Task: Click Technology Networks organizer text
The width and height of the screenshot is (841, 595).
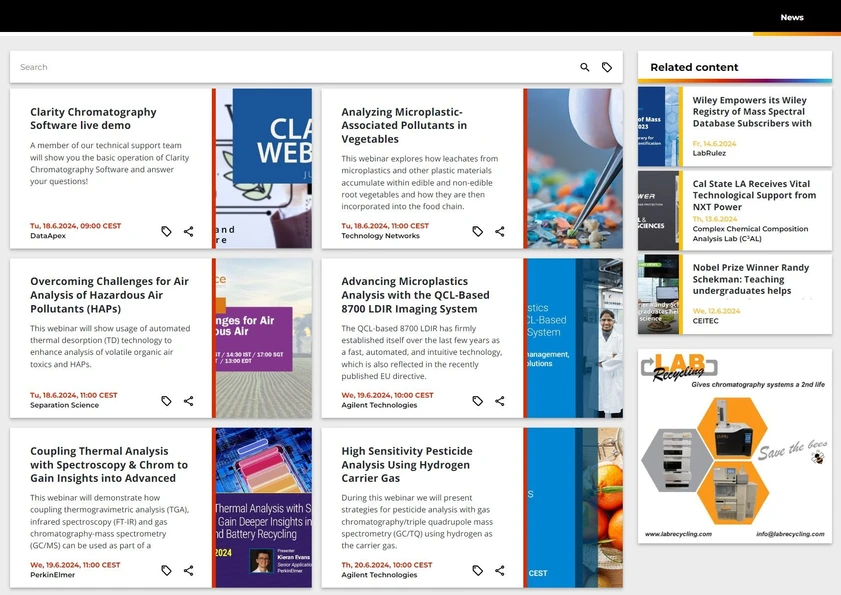Action: click(x=380, y=236)
